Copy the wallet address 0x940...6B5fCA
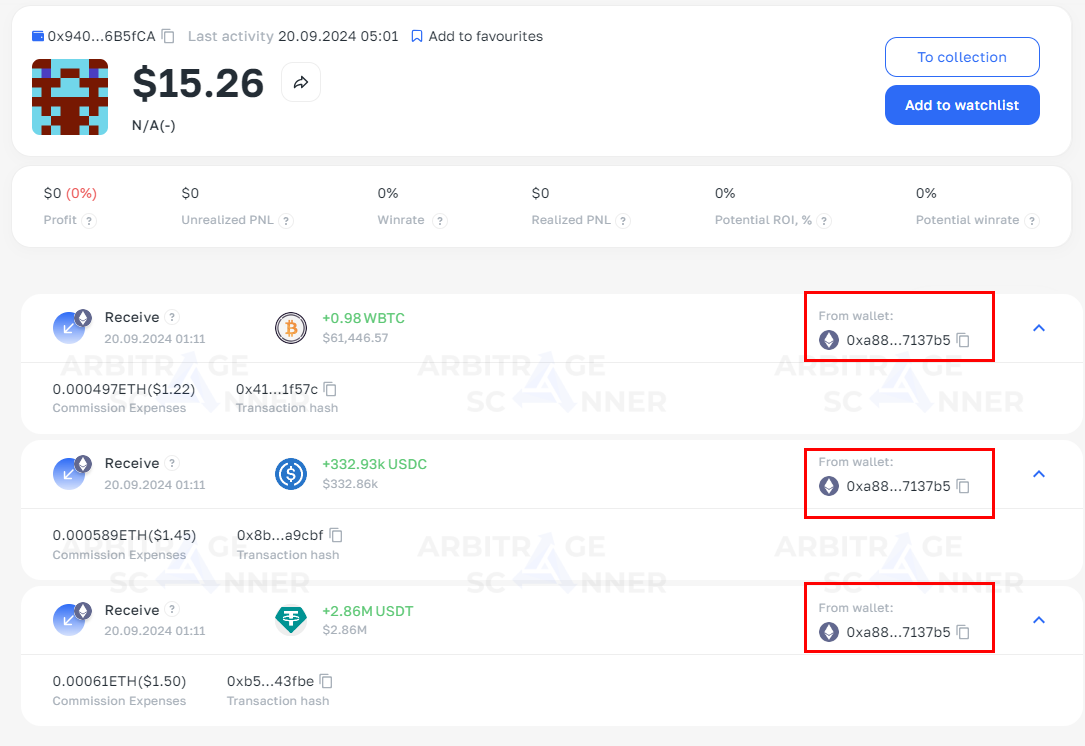Screen dimensions: 1085x746 [x=168, y=36]
